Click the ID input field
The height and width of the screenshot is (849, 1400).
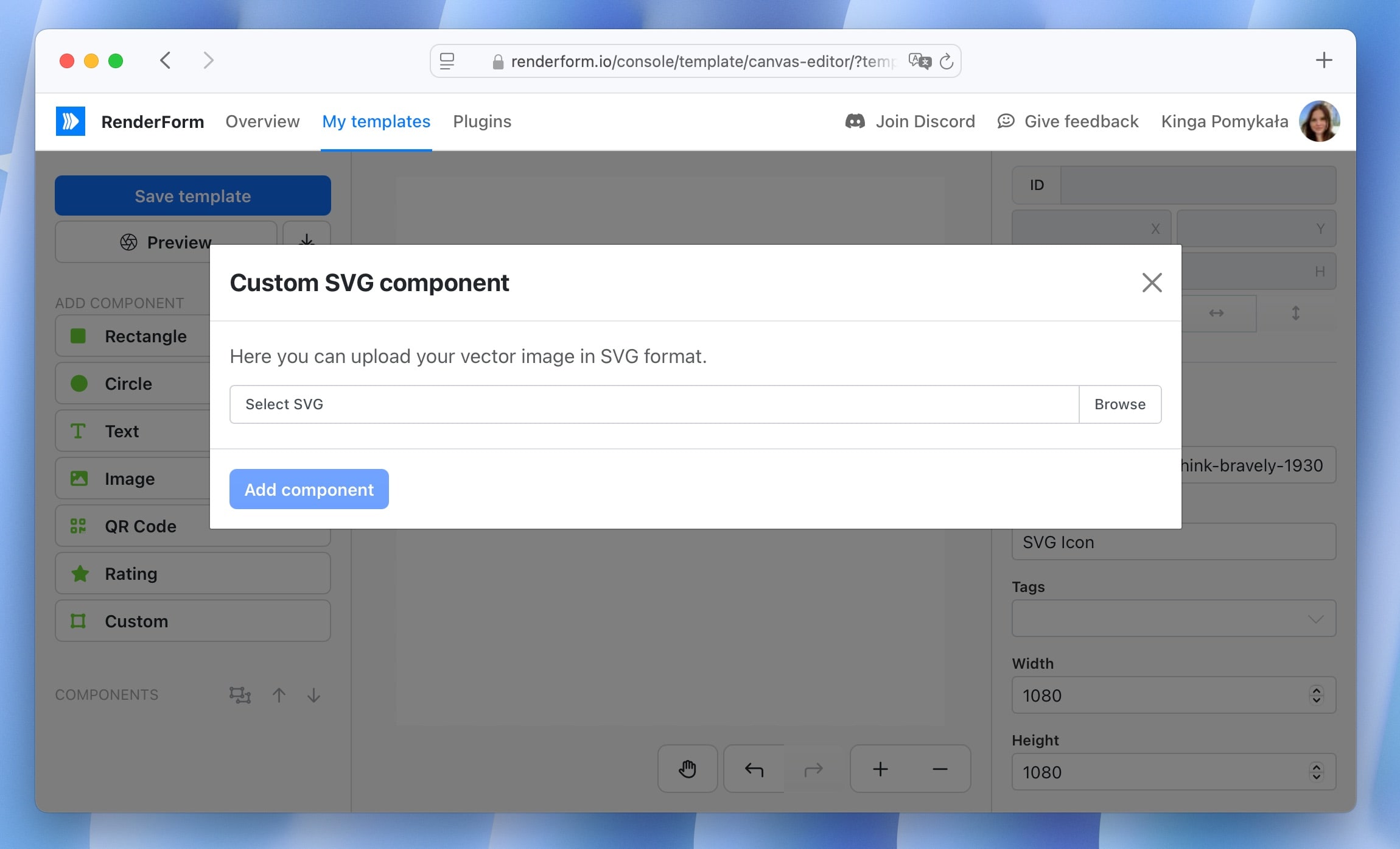coord(1198,185)
